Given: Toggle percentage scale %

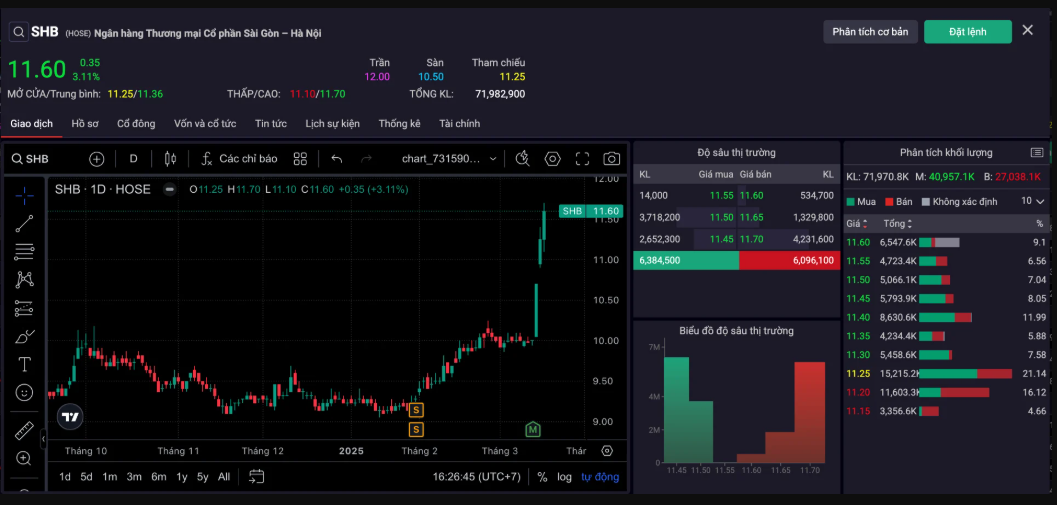Looking at the screenshot, I should (x=542, y=477).
